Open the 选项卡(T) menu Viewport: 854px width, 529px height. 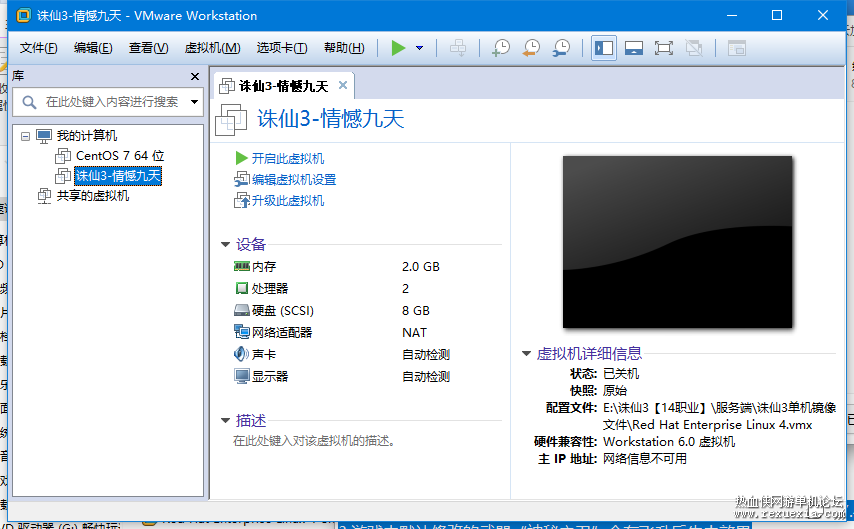[x=282, y=48]
